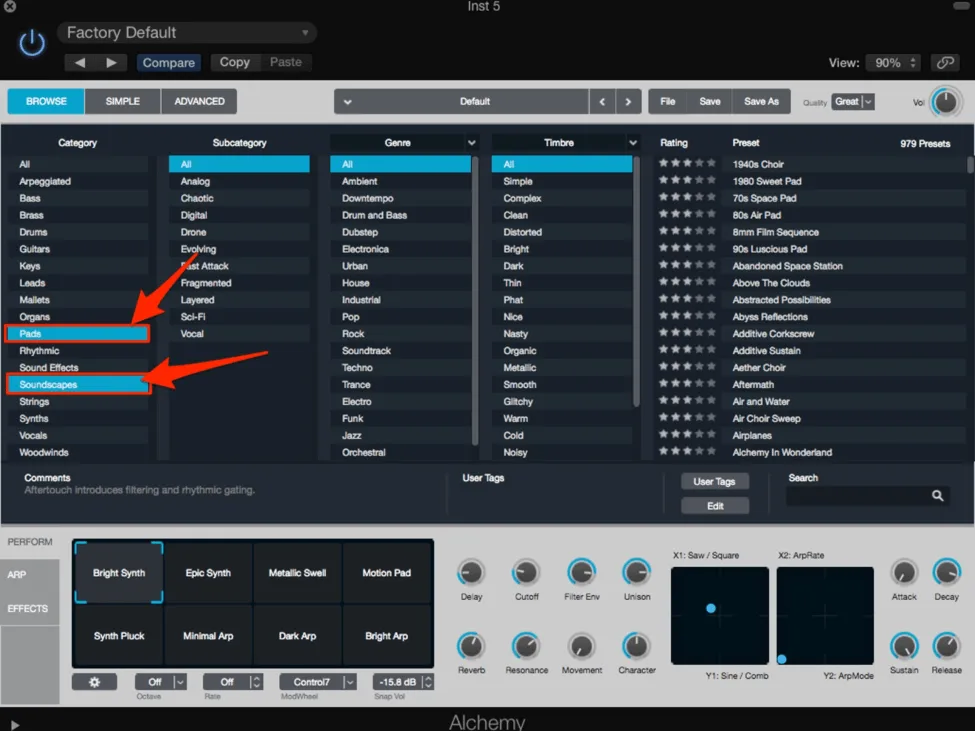This screenshot has width=975, height=731.
Task: Open the PERFORM section tab
Action: point(30,542)
